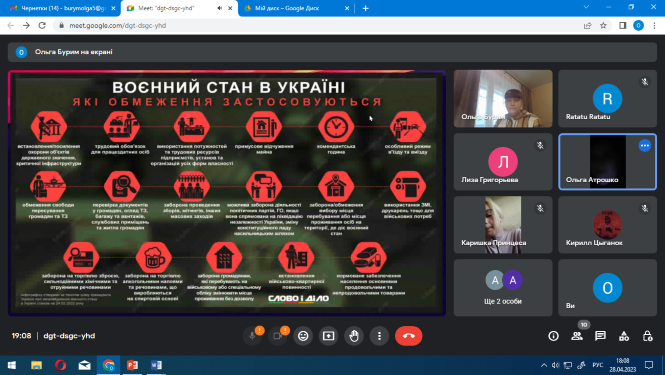End the call with red hang-up button
665x375 pixels.
pyautogui.click(x=408, y=336)
